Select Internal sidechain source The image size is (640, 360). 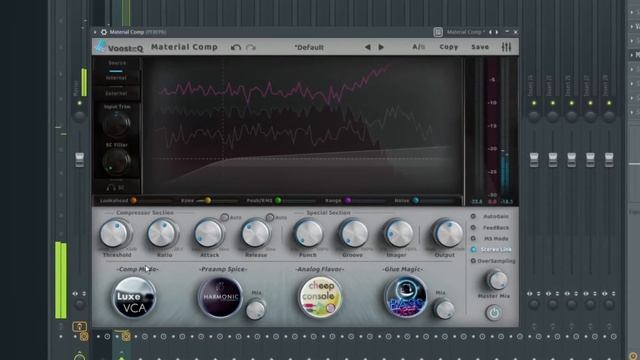pos(116,78)
